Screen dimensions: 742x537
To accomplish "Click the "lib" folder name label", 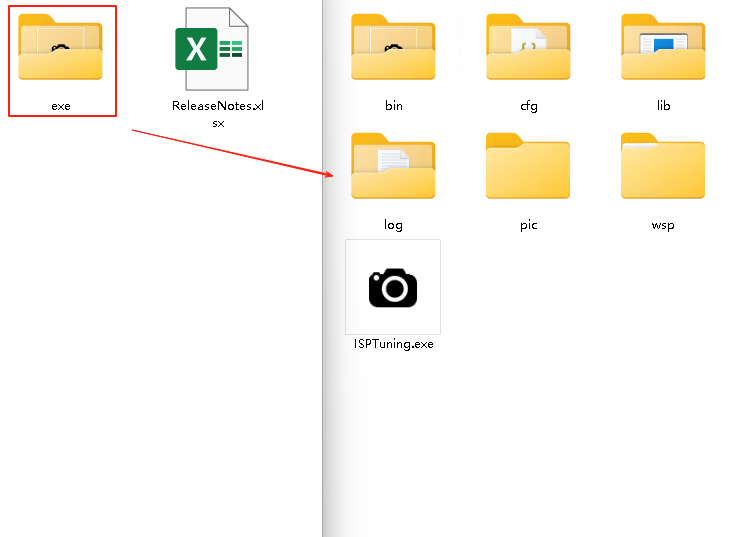I will tap(663, 106).
